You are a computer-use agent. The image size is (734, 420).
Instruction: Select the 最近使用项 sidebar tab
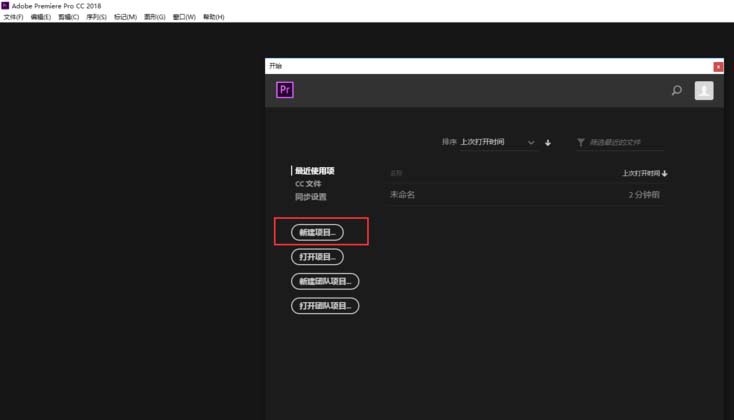click(315, 171)
